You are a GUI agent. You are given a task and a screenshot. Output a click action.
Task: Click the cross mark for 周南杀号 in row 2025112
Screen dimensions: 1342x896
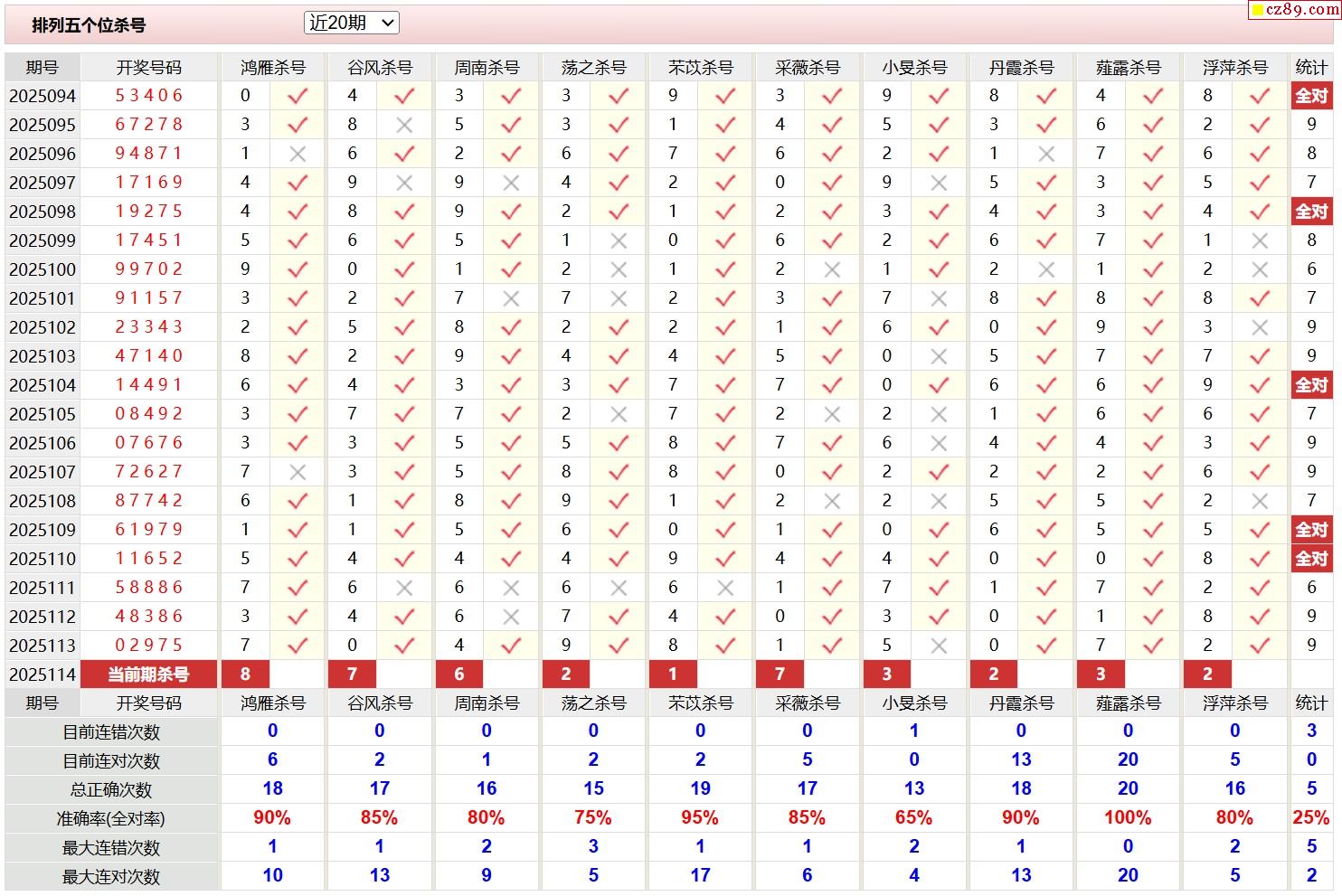511,617
